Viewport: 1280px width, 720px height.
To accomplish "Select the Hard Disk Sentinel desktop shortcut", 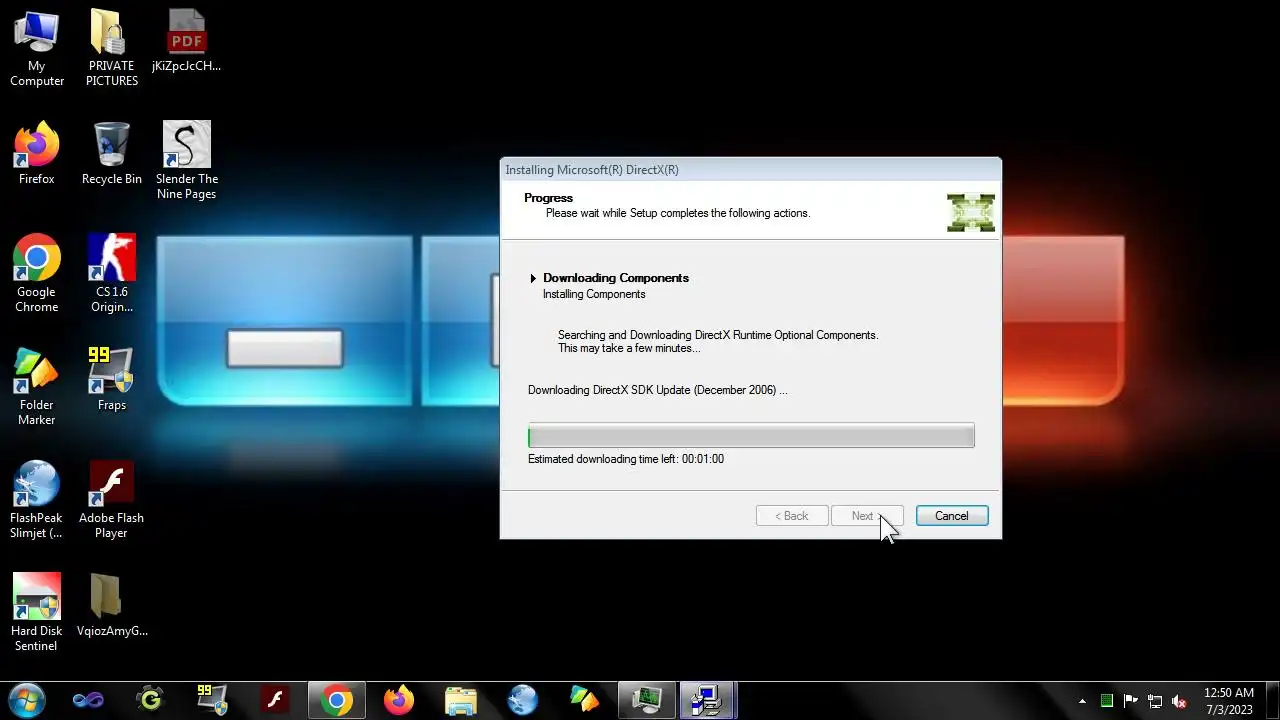I will coord(37,613).
